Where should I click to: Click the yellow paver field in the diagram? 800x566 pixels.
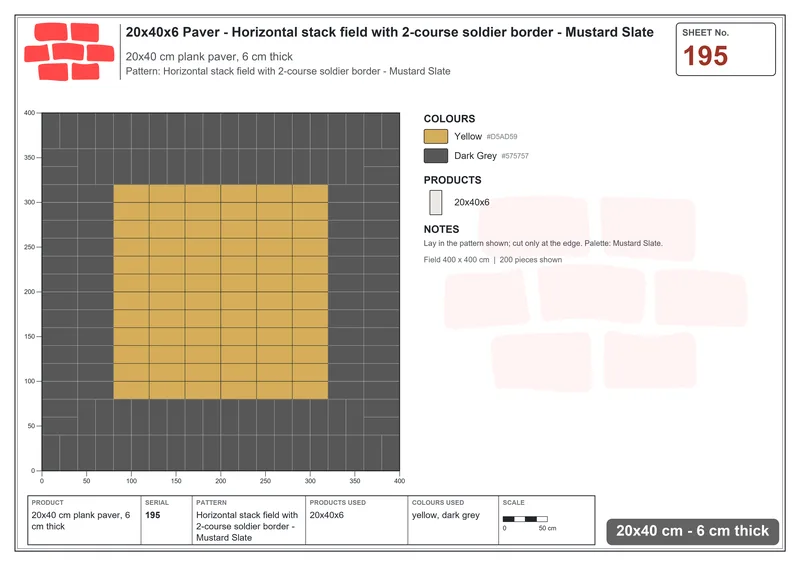tap(220, 291)
